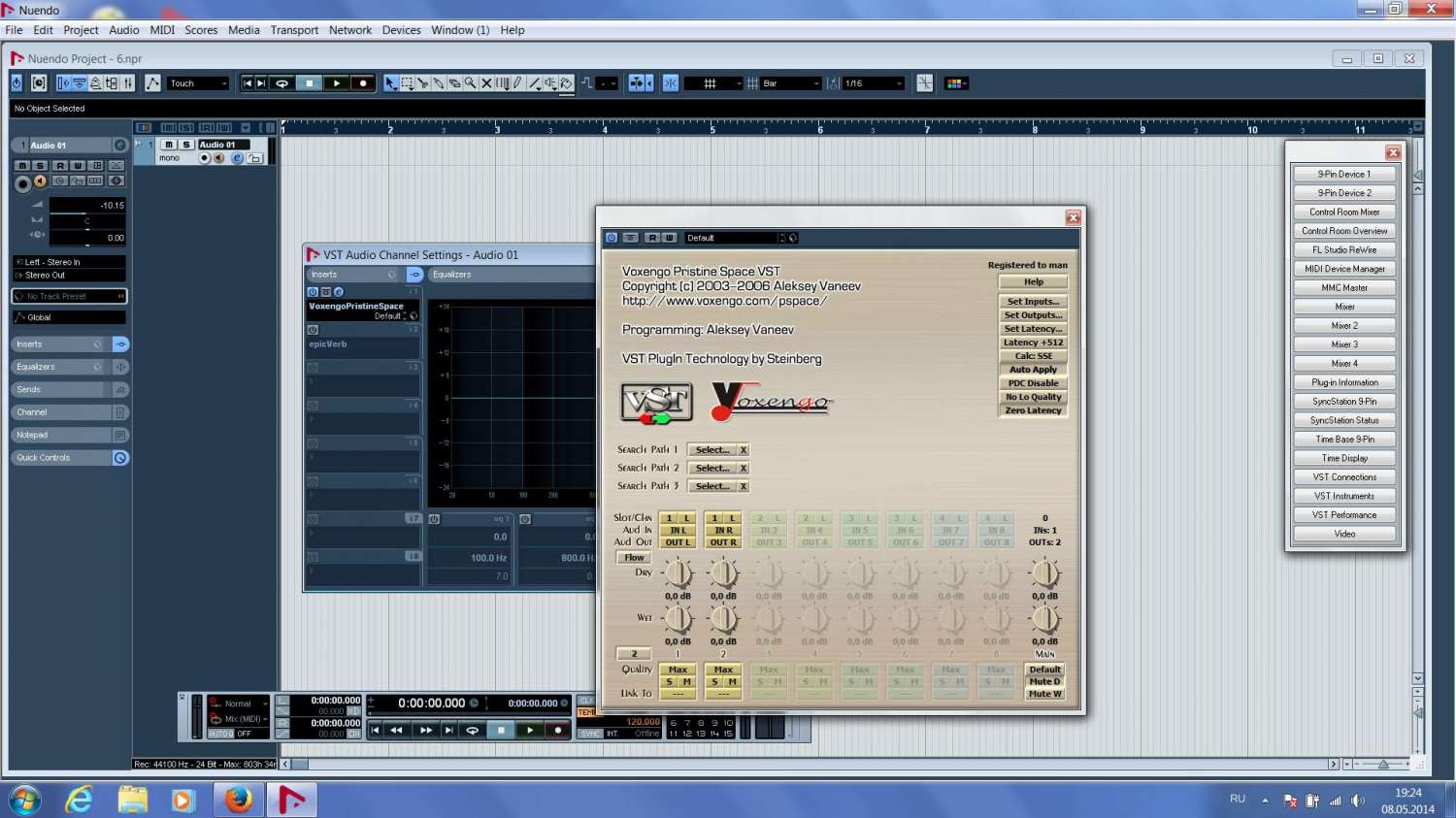Image resolution: width=1456 pixels, height=818 pixels.
Task: Open the Network menu
Action: pos(350,30)
